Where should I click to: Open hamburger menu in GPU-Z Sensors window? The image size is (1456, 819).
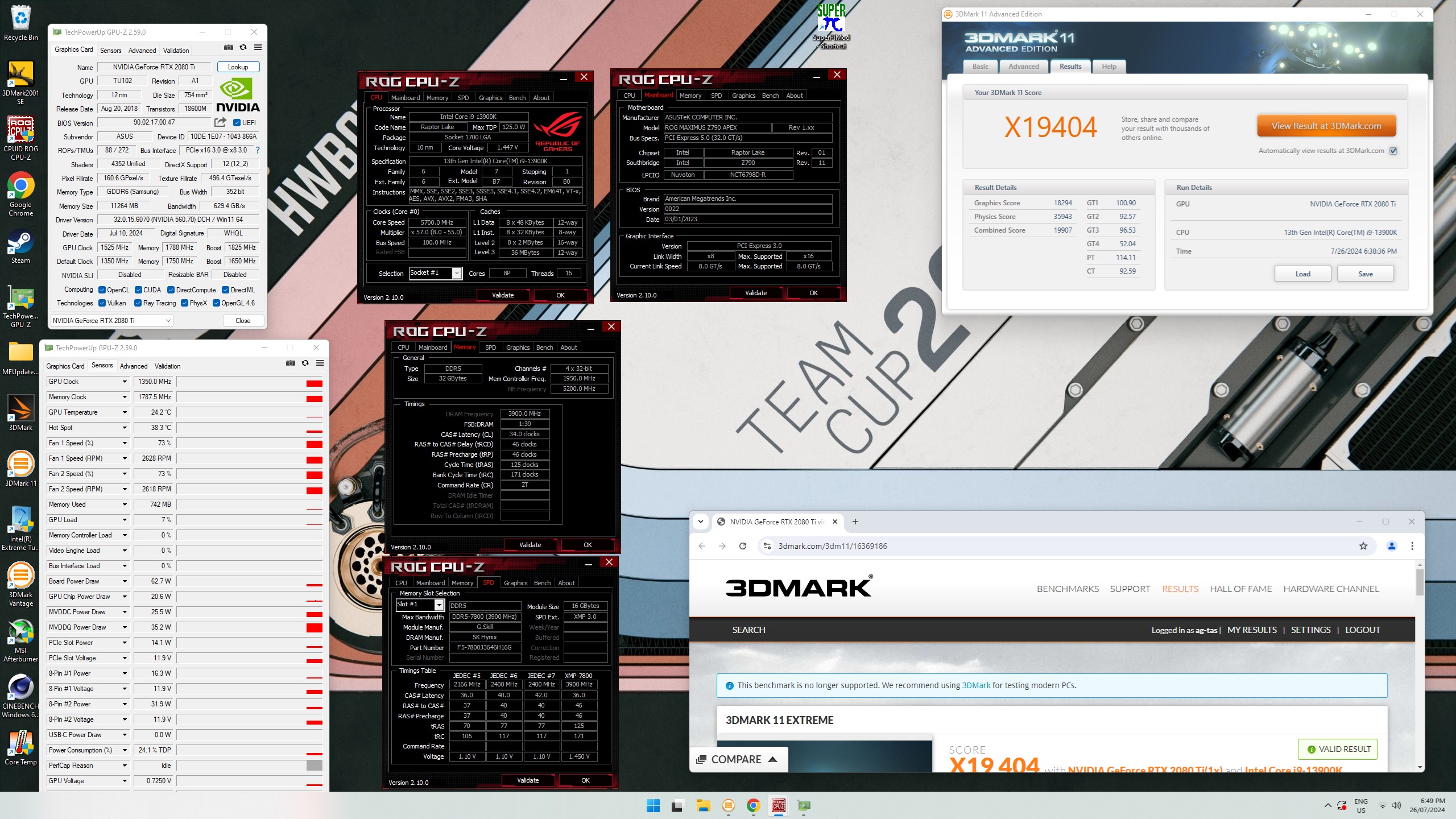(x=320, y=363)
